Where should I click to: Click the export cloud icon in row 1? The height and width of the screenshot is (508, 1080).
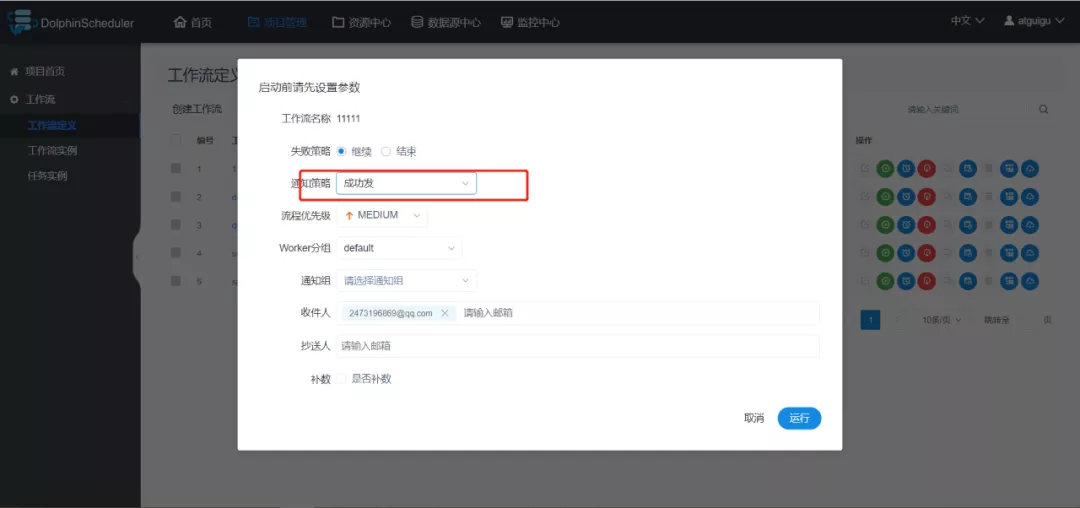(x=1030, y=169)
